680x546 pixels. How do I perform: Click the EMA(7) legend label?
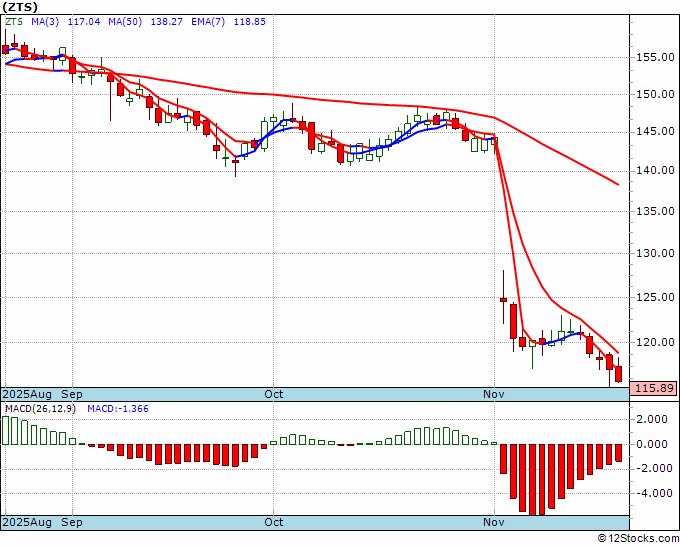coord(208,22)
